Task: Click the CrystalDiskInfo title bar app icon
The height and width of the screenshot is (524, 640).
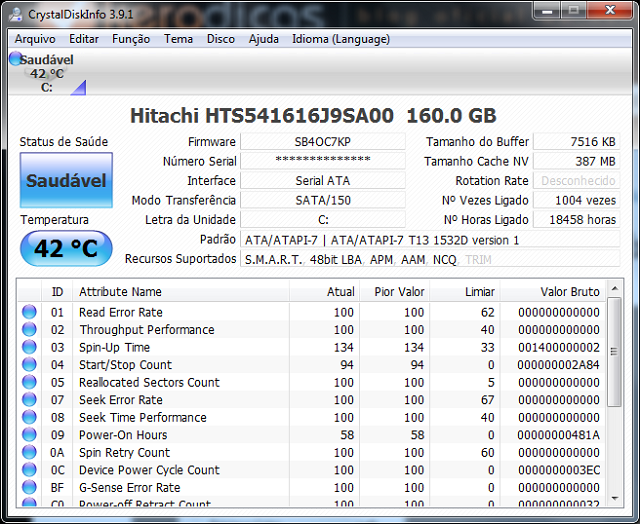Action: point(16,14)
